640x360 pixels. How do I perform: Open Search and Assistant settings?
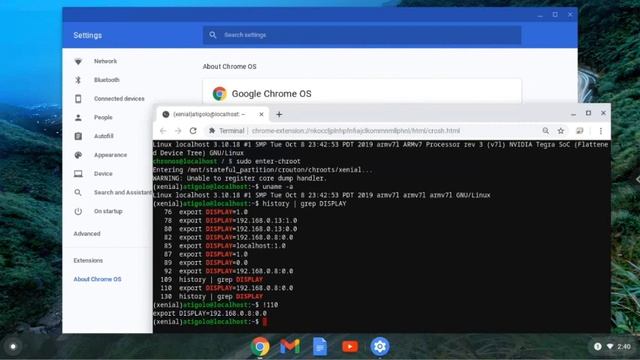point(123,193)
